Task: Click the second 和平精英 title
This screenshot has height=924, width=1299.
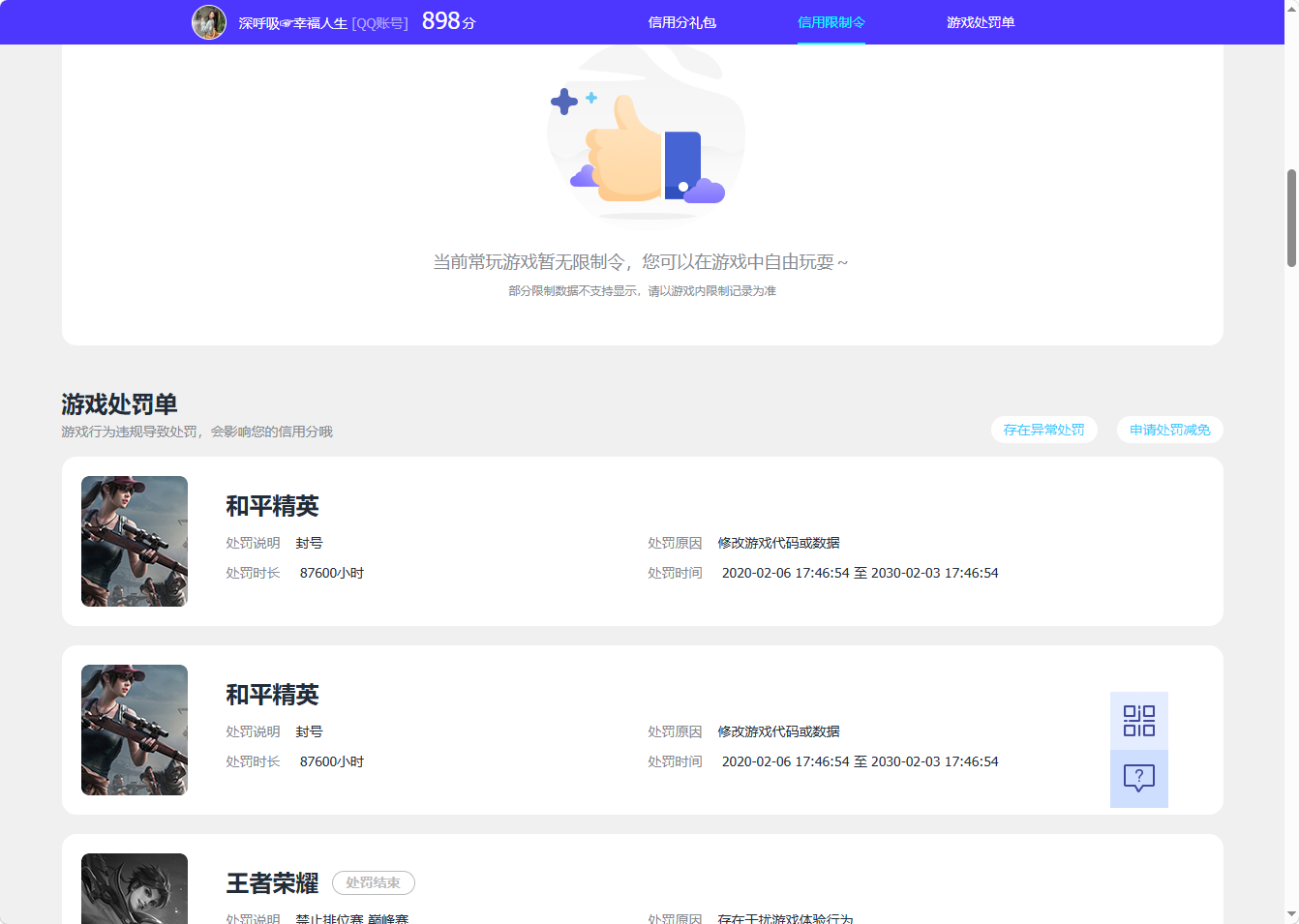Action: click(x=273, y=695)
